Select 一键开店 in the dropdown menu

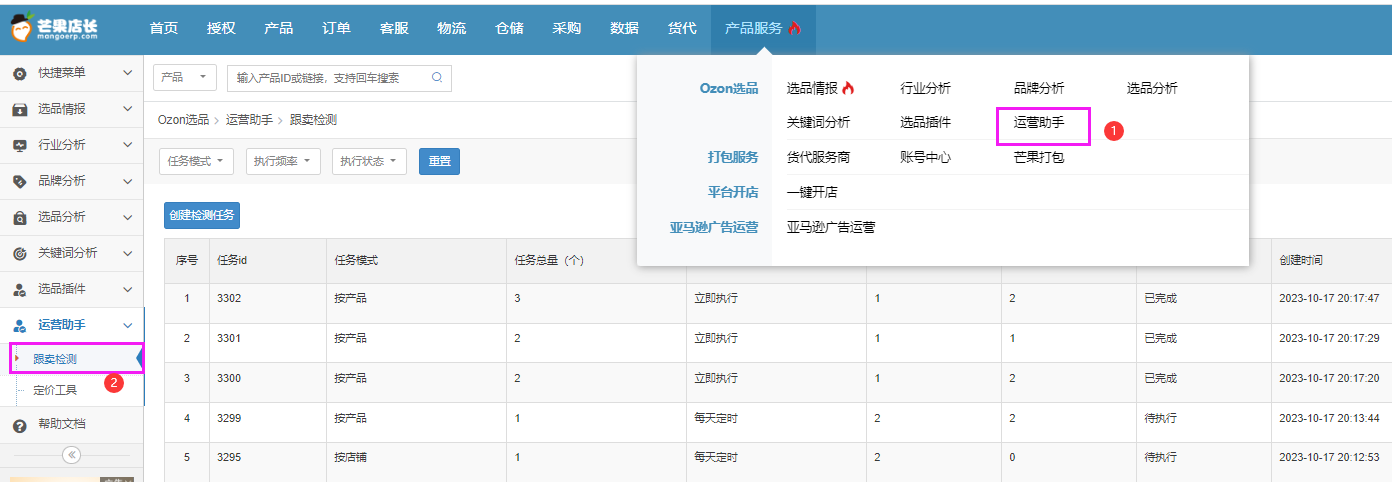(812, 192)
